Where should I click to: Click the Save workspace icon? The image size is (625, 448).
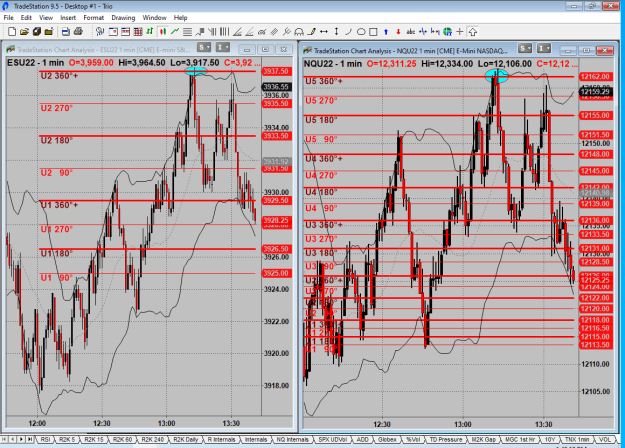click(37, 32)
